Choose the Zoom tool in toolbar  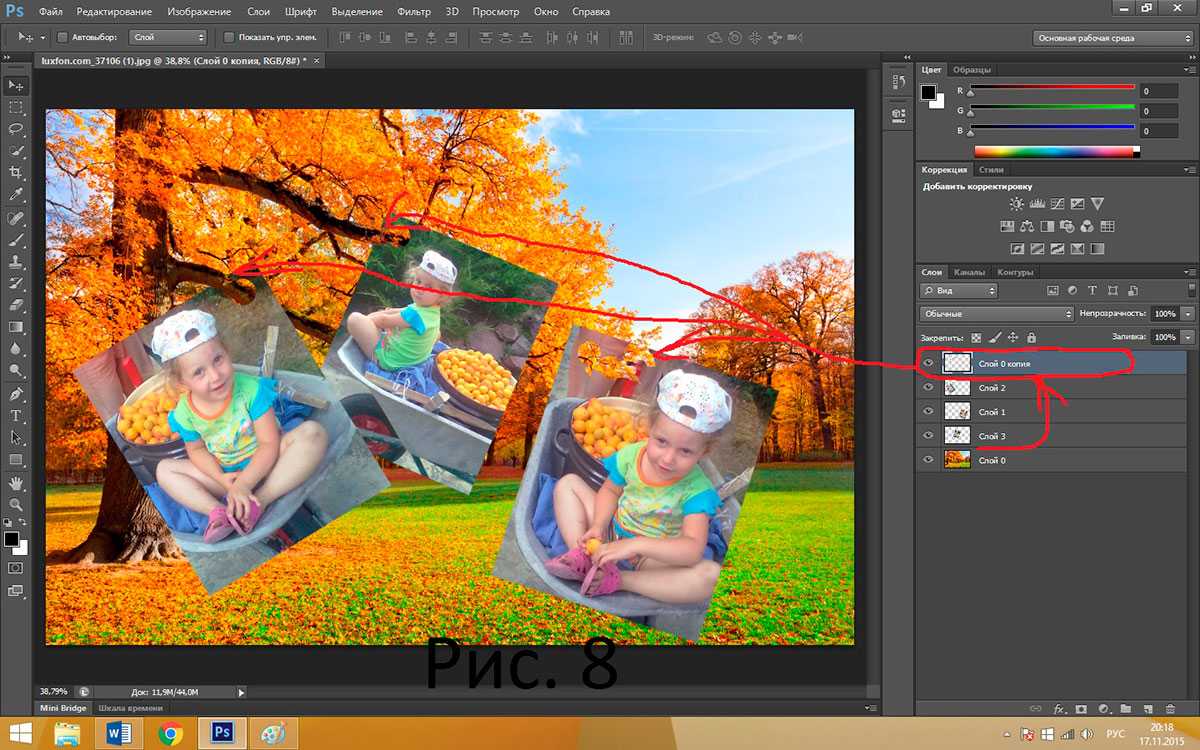[16, 505]
